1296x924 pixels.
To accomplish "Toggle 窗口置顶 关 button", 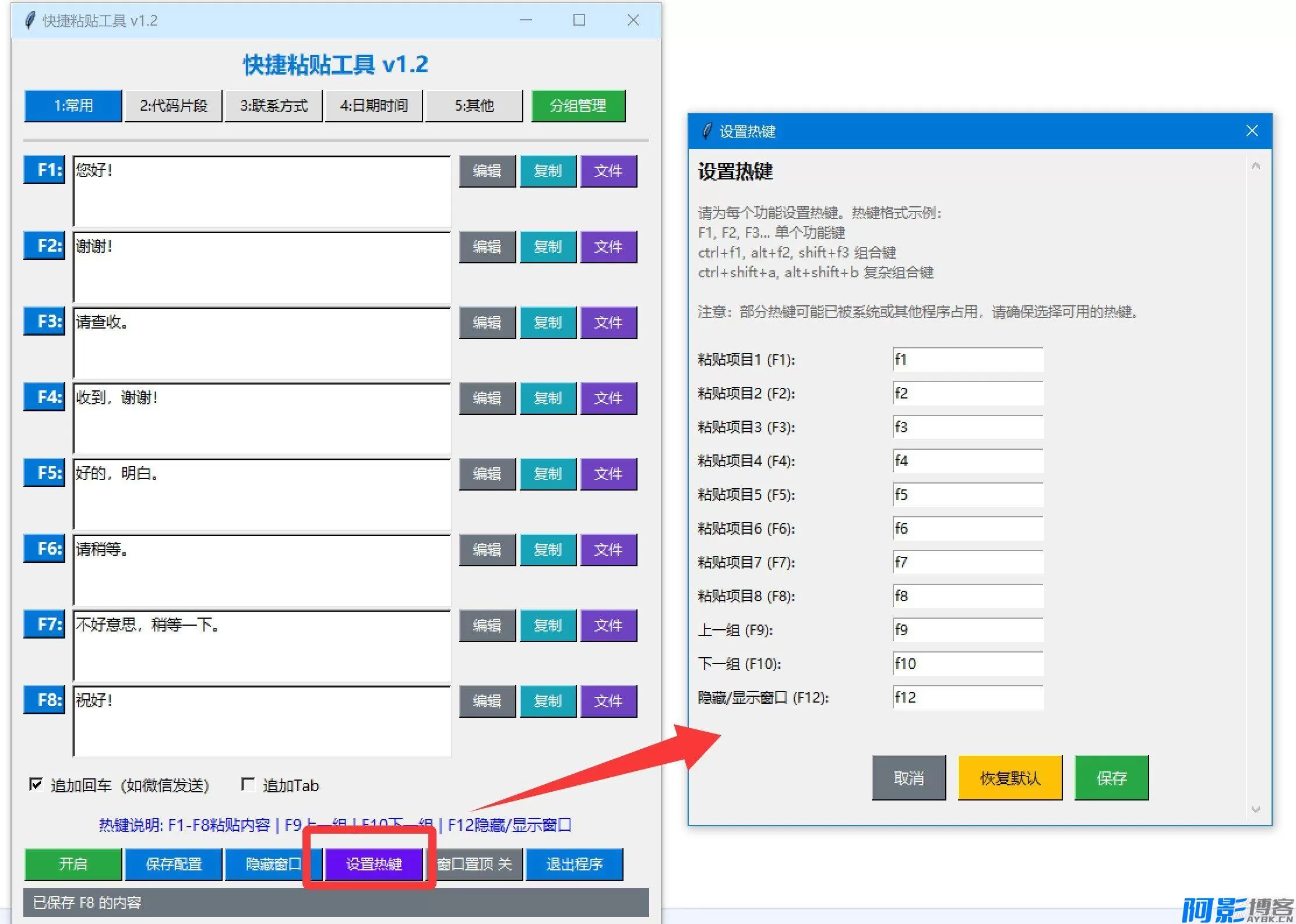I will click(477, 864).
